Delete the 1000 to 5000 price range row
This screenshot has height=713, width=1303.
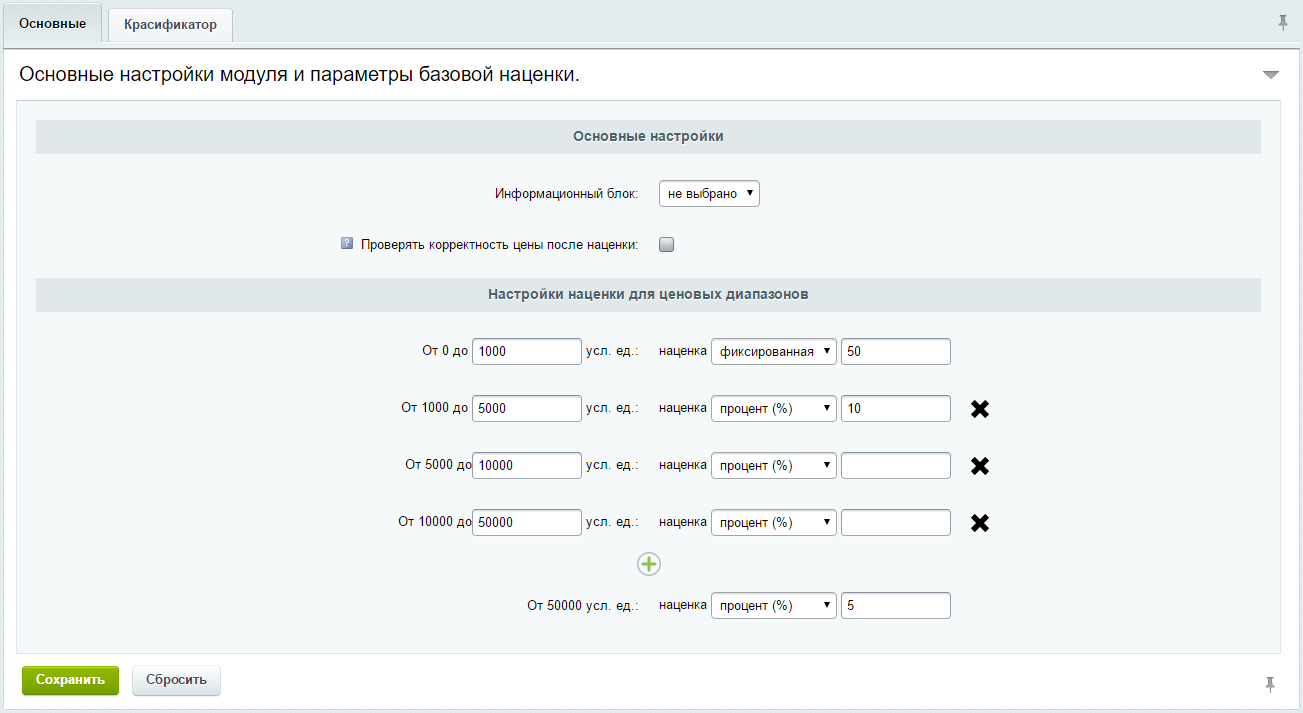(x=980, y=409)
